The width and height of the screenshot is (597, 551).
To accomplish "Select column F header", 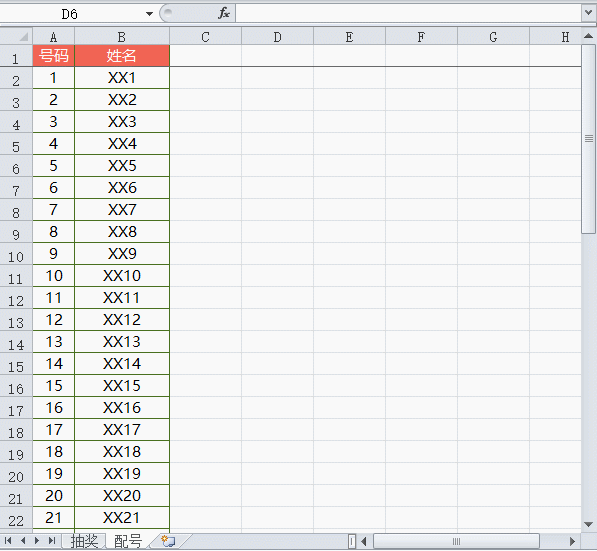I will [421, 37].
